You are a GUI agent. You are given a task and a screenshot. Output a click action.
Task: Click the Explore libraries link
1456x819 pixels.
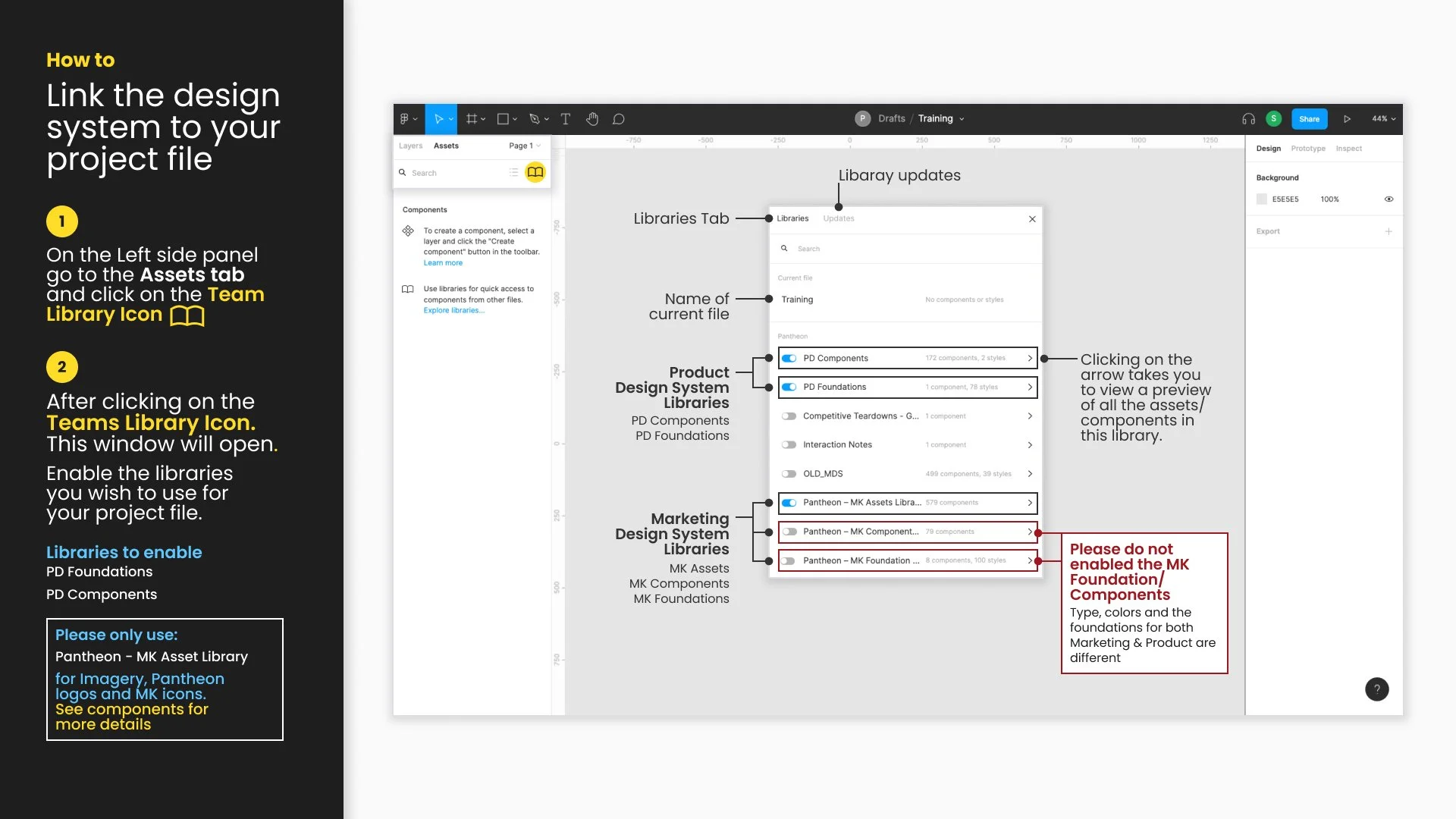(453, 310)
